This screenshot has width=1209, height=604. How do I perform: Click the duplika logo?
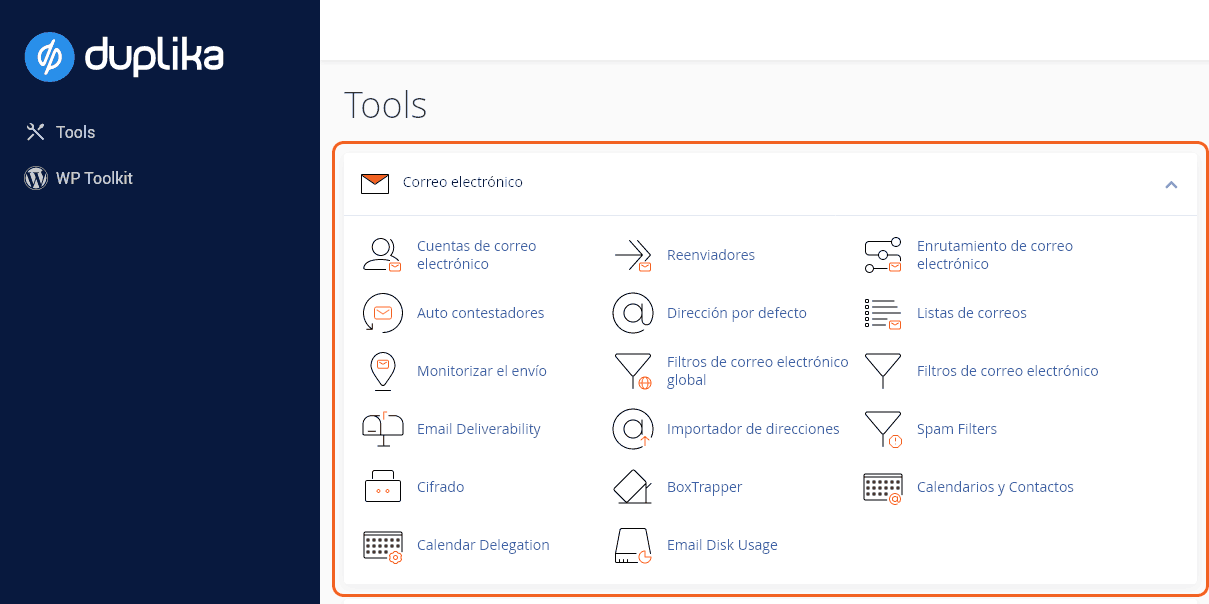click(x=124, y=56)
